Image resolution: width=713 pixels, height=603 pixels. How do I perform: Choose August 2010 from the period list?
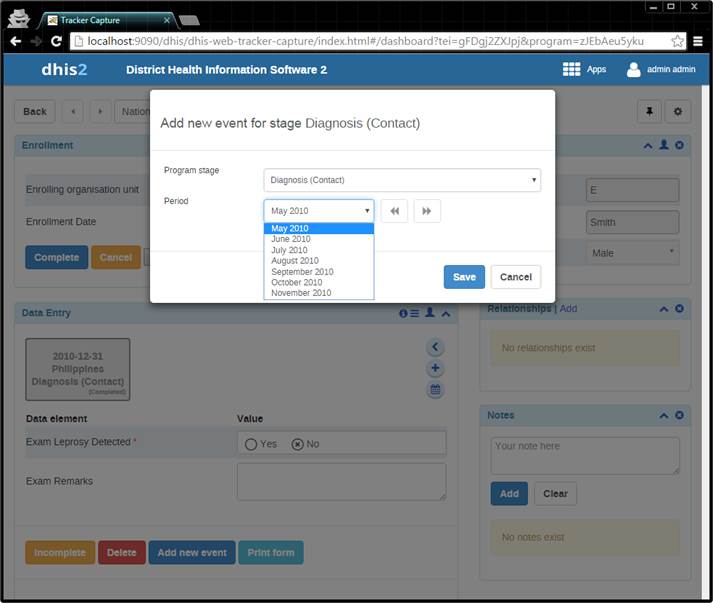pyautogui.click(x=294, y=261)
